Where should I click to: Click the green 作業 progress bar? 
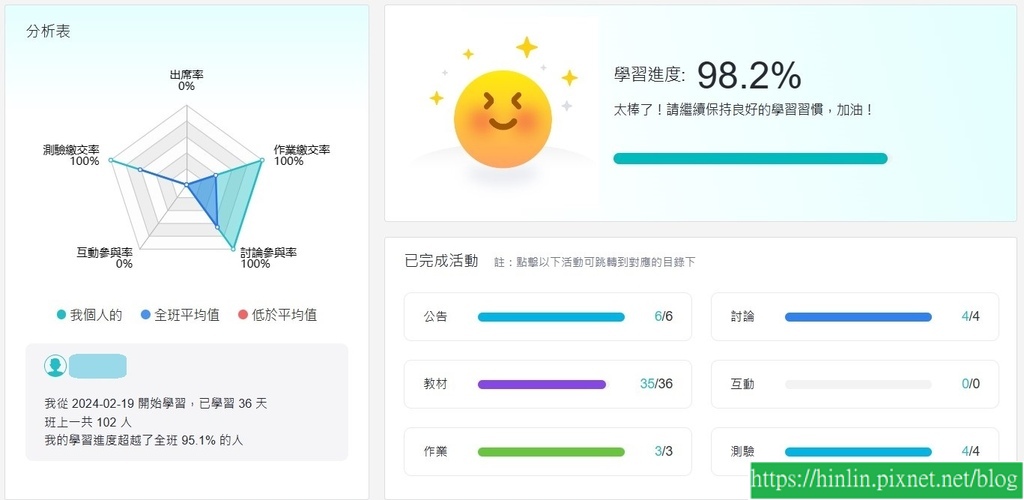click(x=551, y=452)
